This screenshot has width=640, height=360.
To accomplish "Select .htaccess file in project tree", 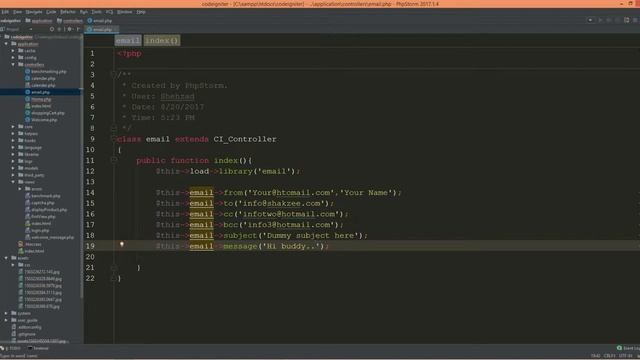I will (30, 244).
